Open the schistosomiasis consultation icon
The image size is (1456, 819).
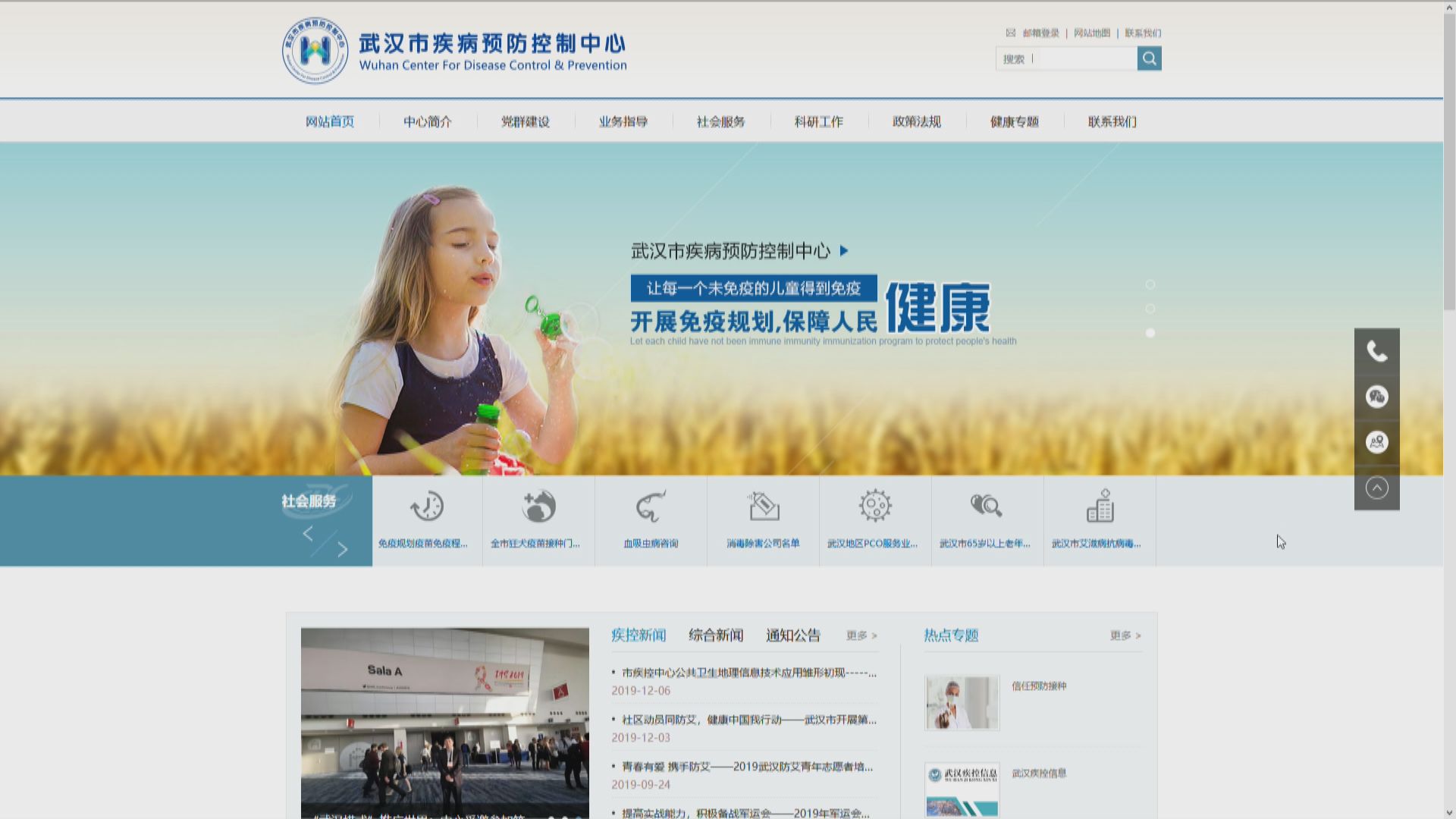tap(651, 507)
